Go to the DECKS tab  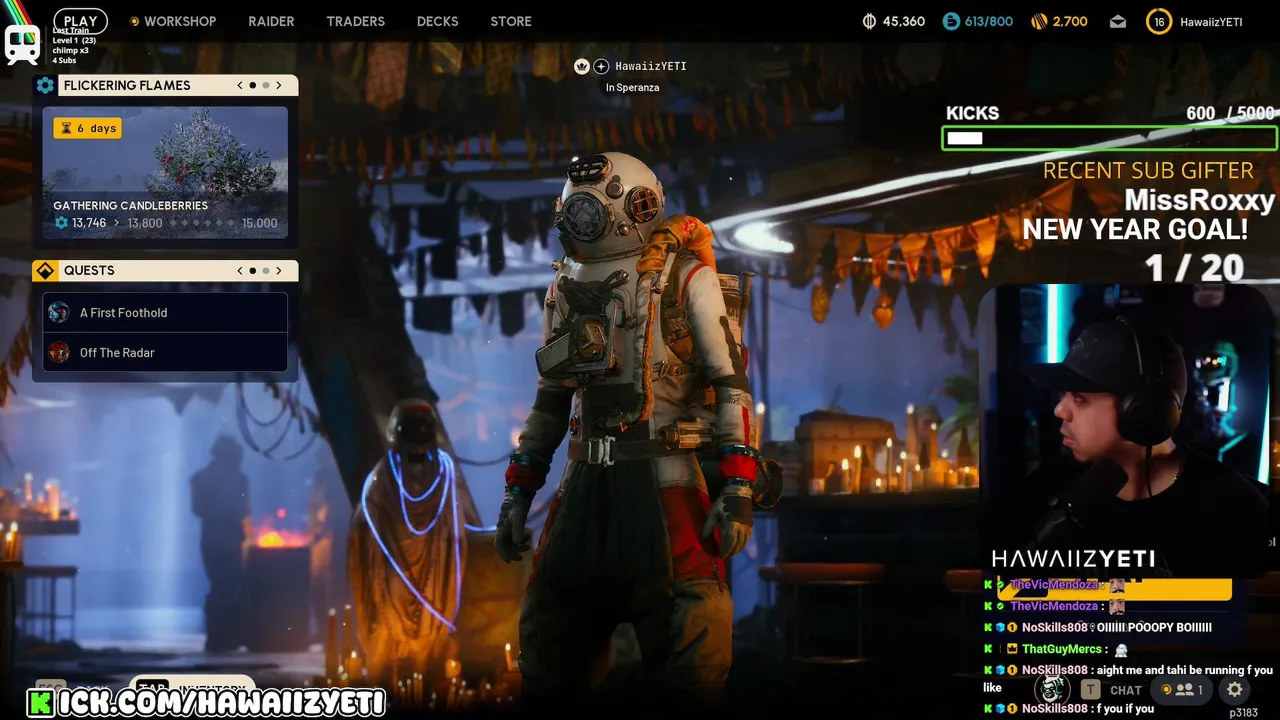point(437,21)
